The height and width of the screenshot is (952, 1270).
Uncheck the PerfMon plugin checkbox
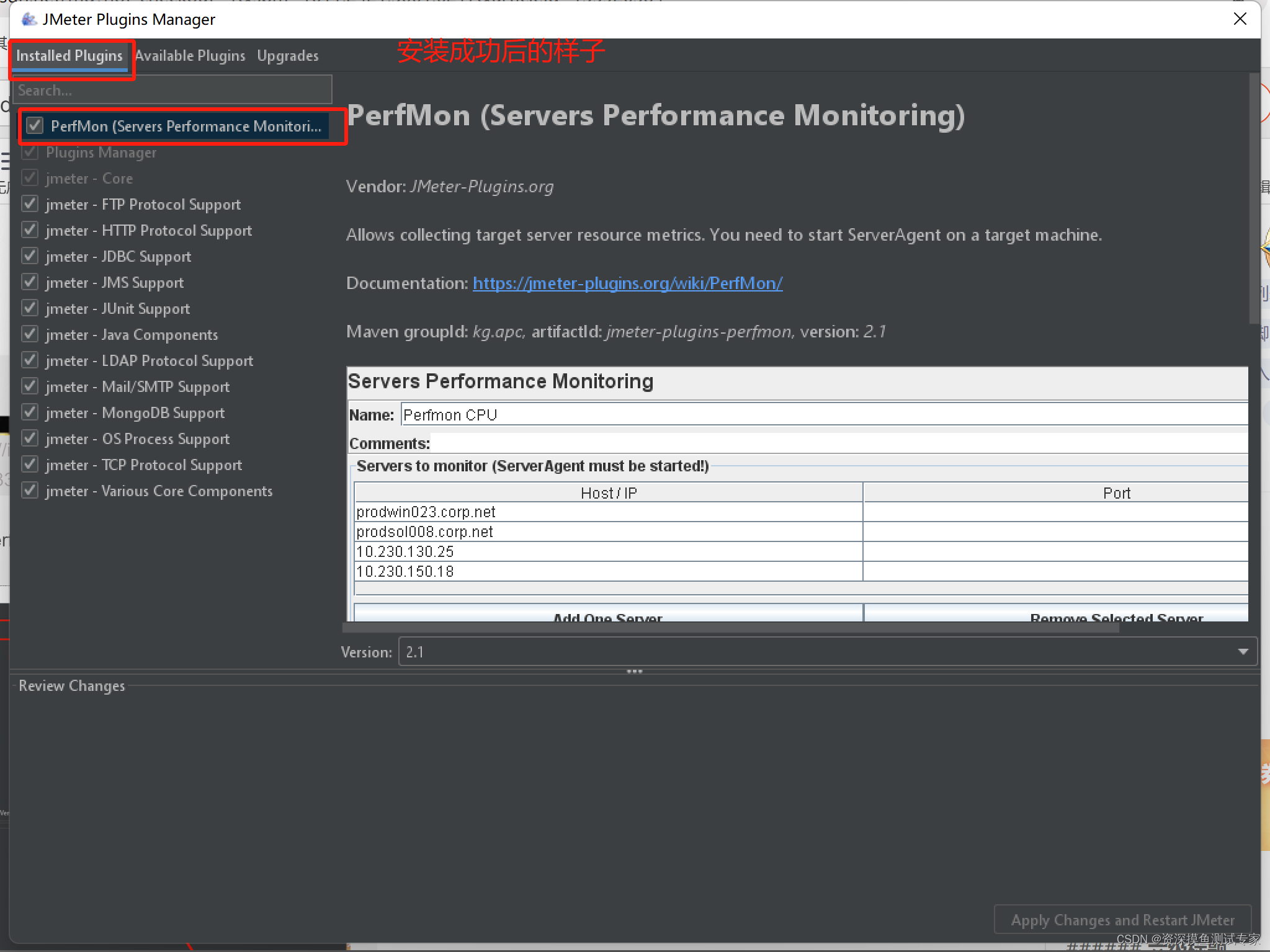click(35, 126)
